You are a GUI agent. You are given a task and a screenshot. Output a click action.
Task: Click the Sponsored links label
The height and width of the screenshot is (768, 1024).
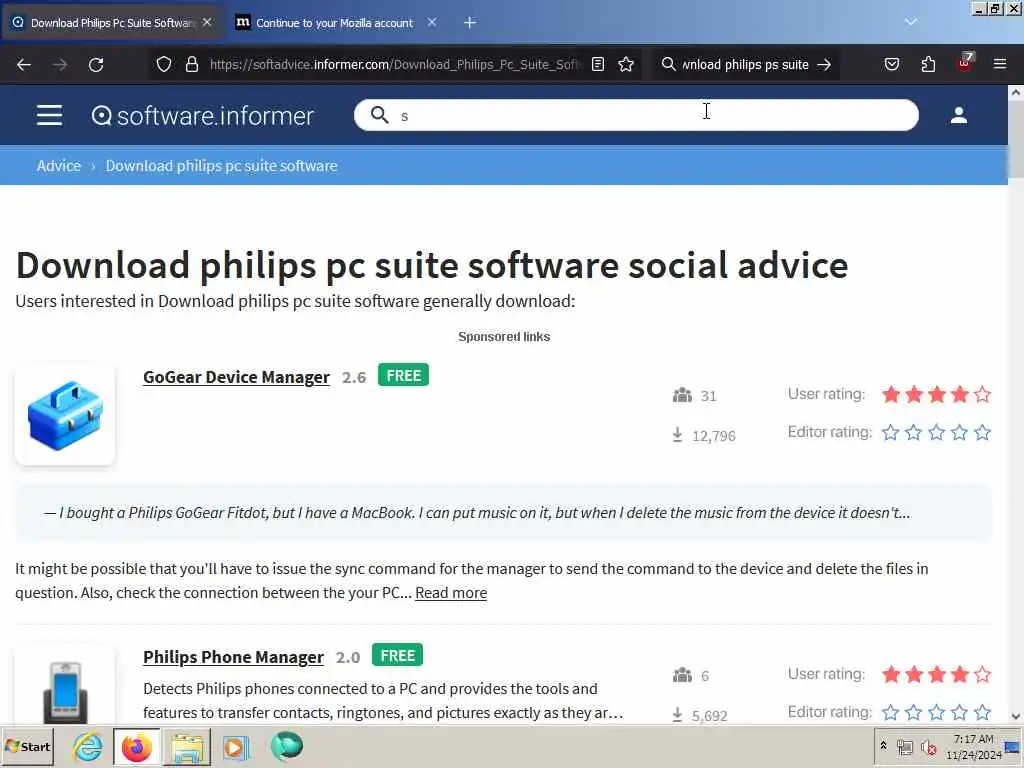click(504, 337)
